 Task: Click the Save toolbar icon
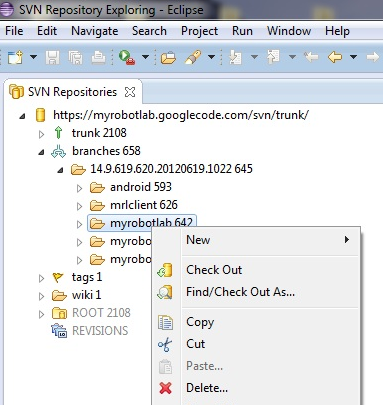pos(53,57)
